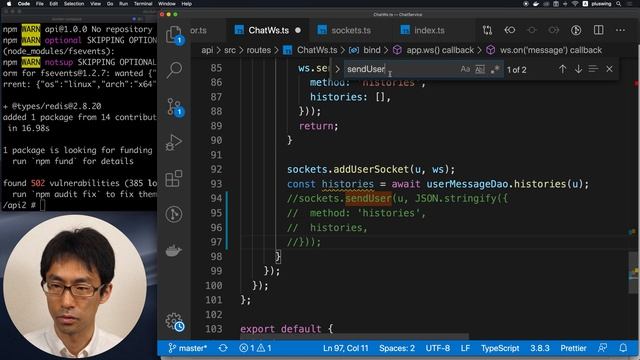Click the '1 of 2' match count
The height and width of the screenshot is (360, 640).
[516, 70]
